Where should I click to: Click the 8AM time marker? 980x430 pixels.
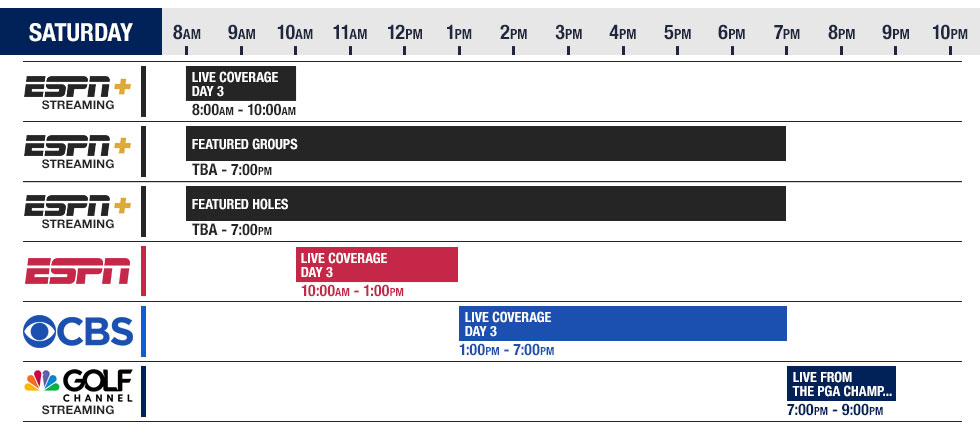point(187,33)
